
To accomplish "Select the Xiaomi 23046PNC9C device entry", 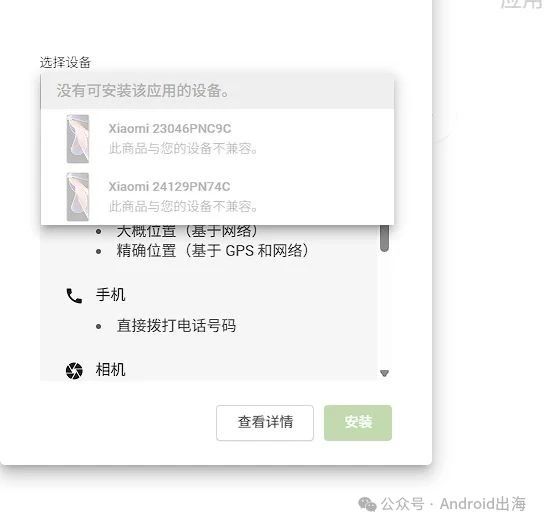I will (217, 138).
